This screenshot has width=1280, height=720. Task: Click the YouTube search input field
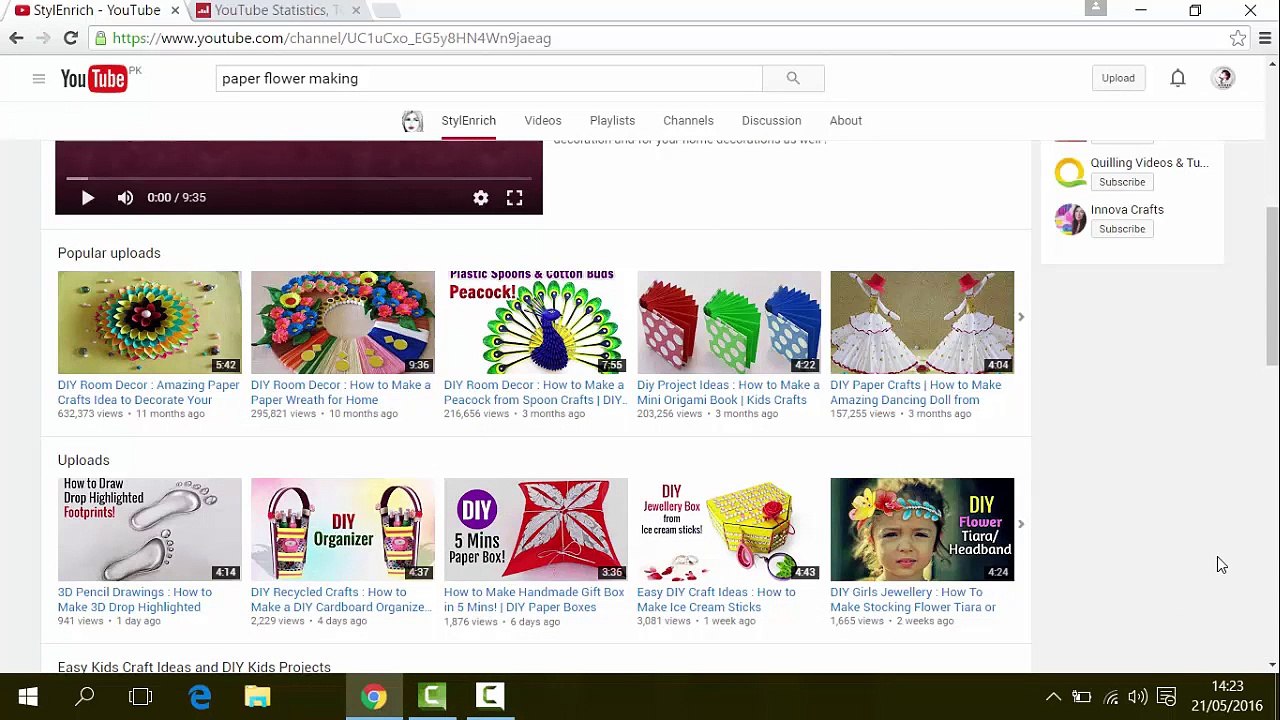489,78
